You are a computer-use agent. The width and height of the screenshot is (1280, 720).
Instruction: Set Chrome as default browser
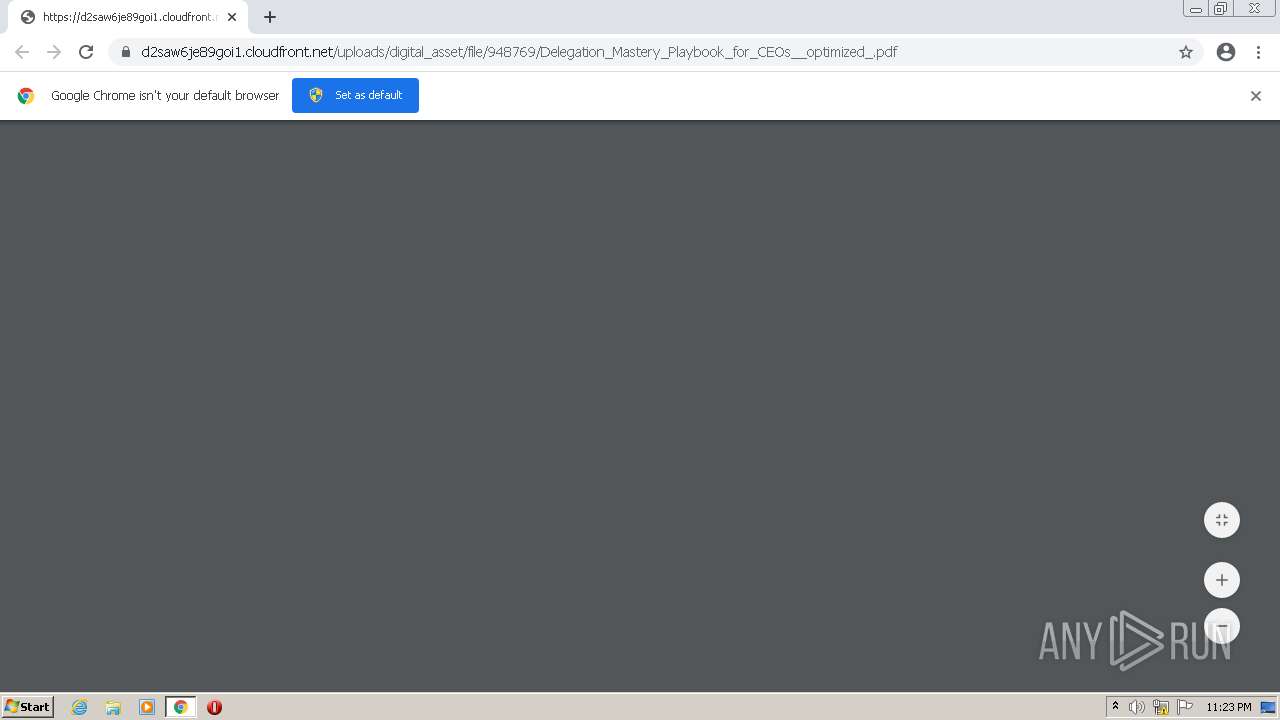[x=355, y=95]
